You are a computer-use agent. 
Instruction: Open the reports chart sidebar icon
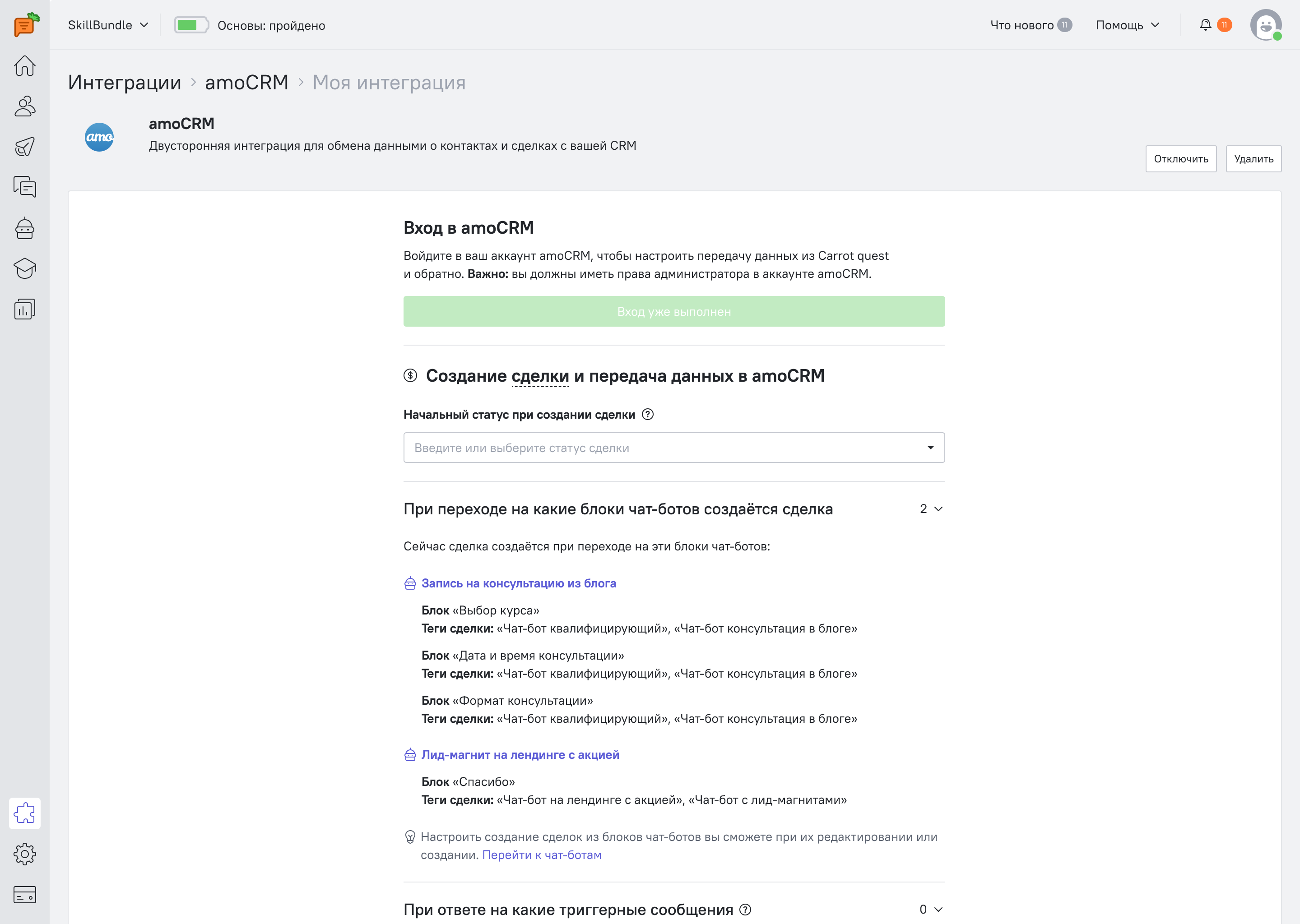(24, 309)
